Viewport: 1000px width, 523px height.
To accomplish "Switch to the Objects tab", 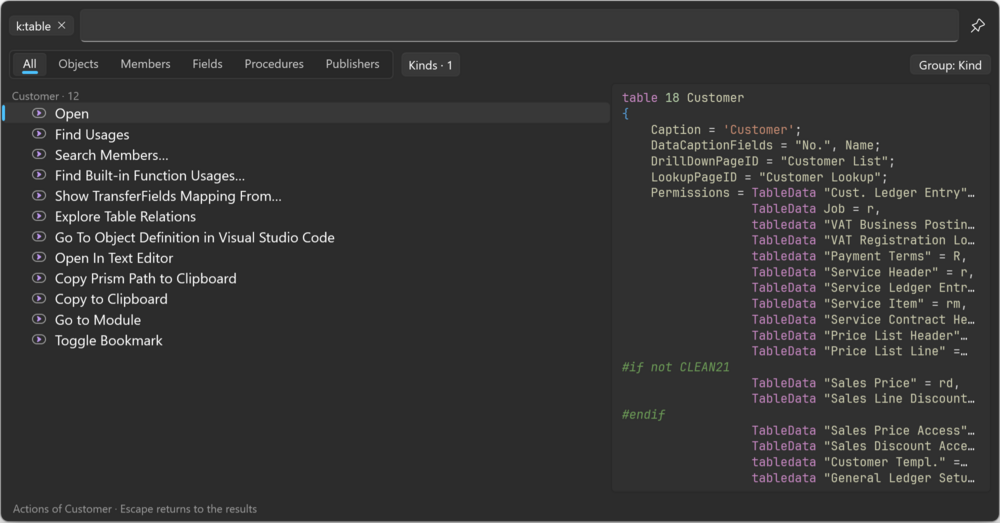I will [78, 64].
